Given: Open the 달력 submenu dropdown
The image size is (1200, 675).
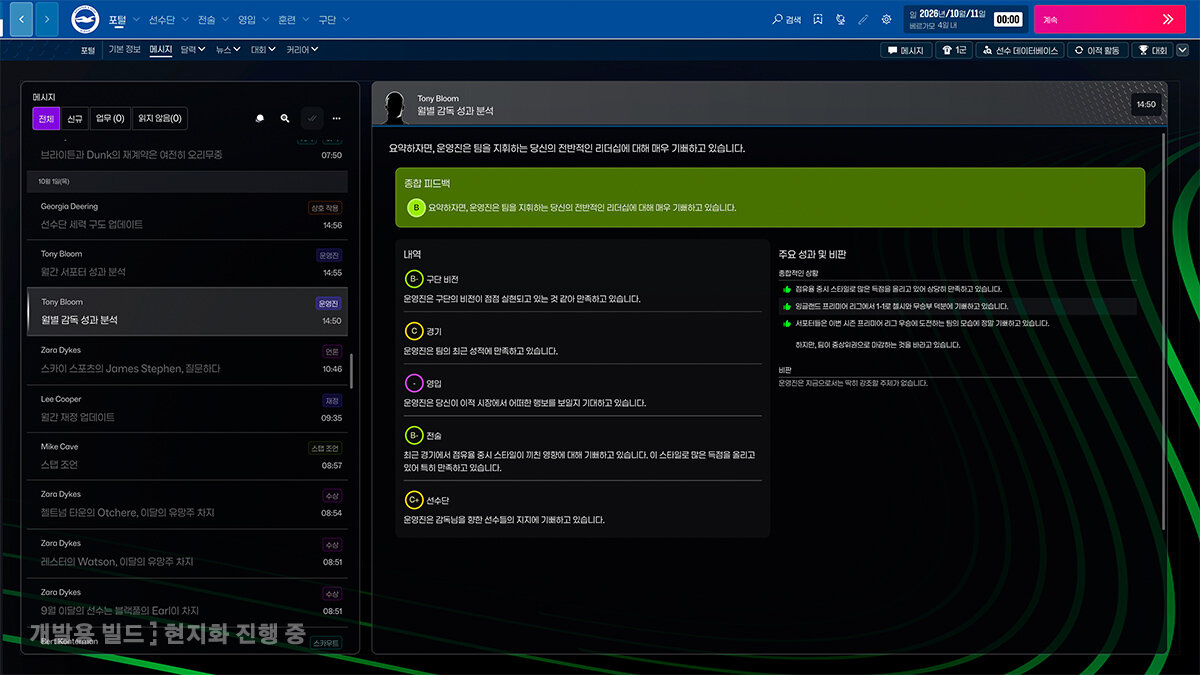Looking at the screenshot, I should (x=193, y=49).
